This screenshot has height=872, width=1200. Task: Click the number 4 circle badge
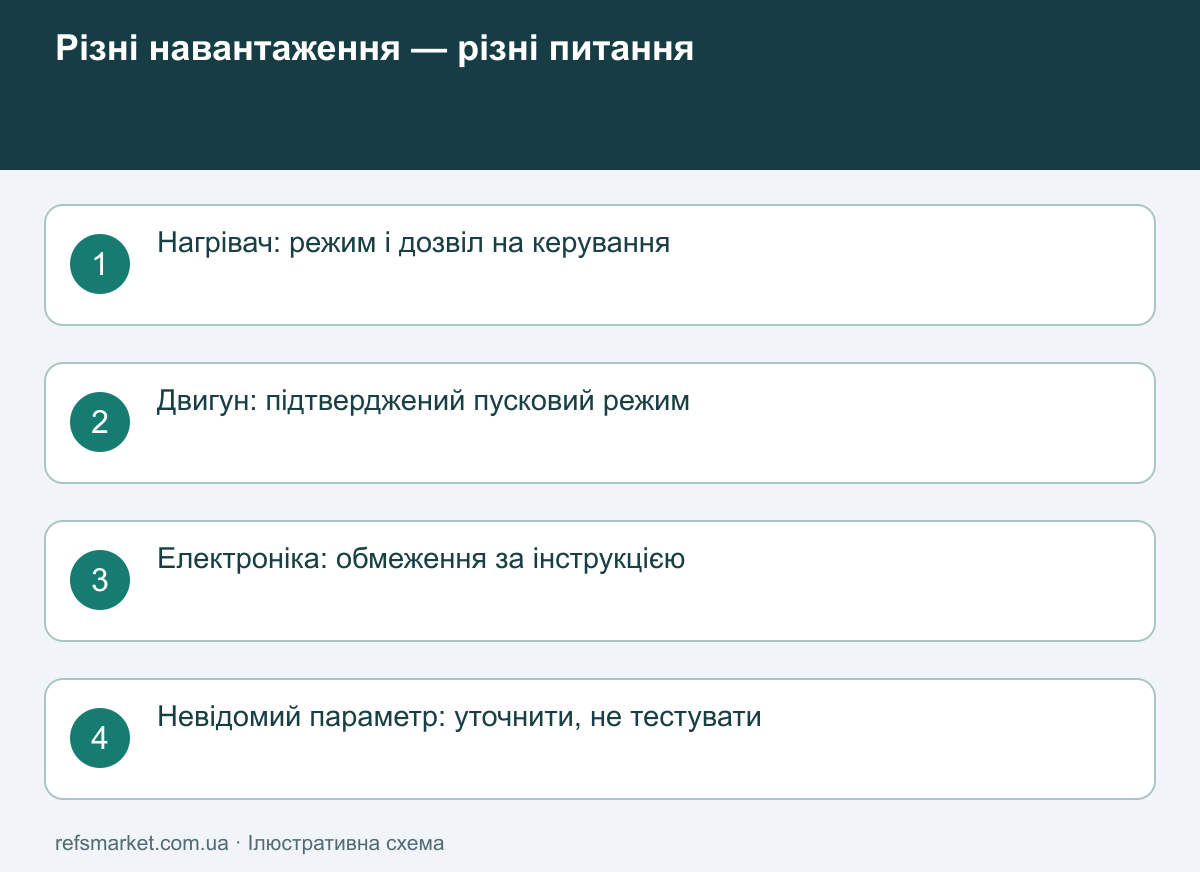(x=100, y=738)
